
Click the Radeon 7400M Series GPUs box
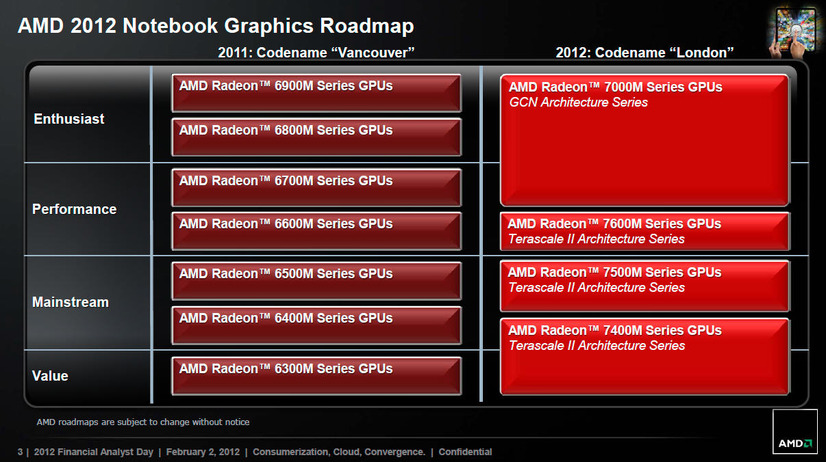(x=644, y=356)
